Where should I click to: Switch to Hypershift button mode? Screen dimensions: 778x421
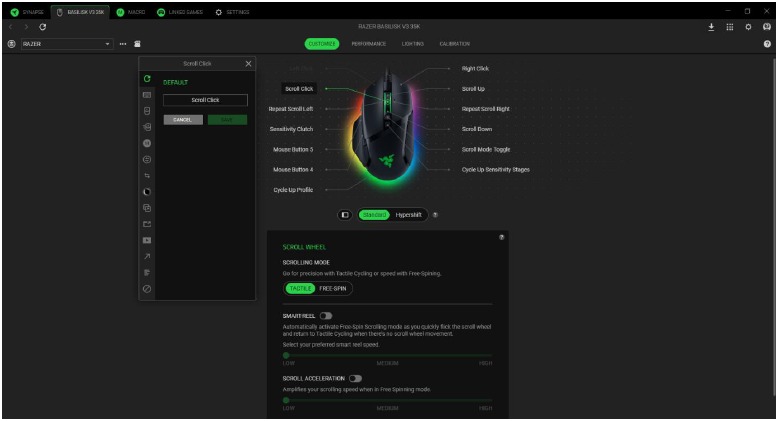coord(408,215)
